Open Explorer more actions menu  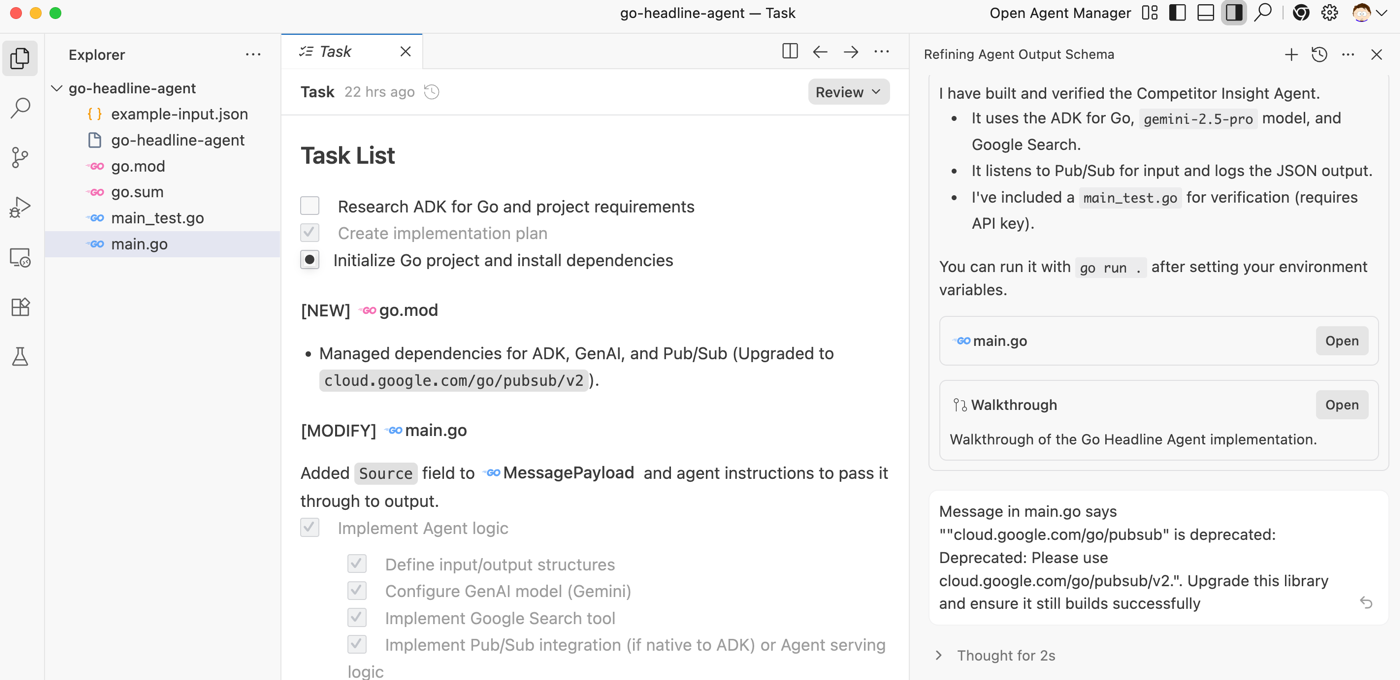click(x=253, y=55)
